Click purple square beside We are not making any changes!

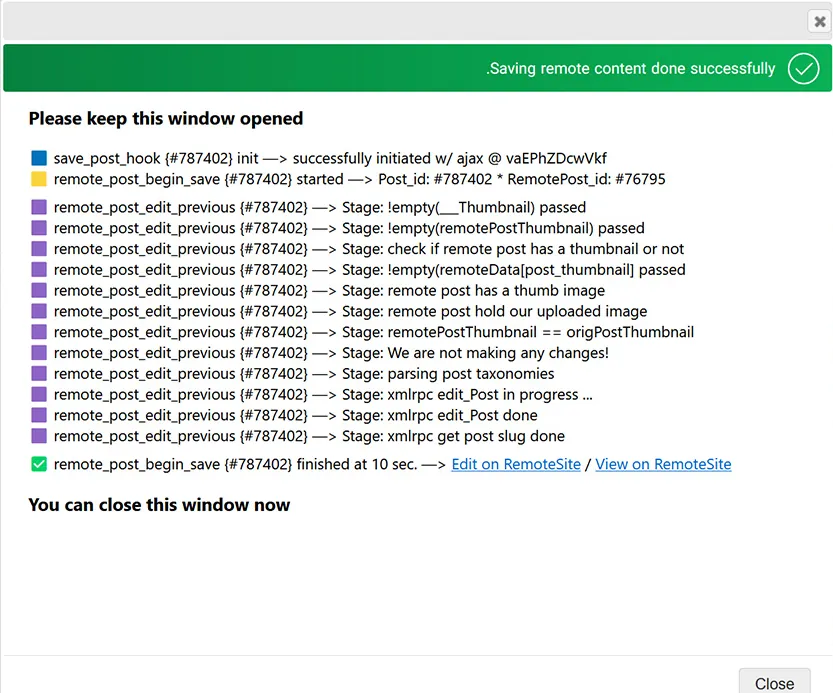39,353
